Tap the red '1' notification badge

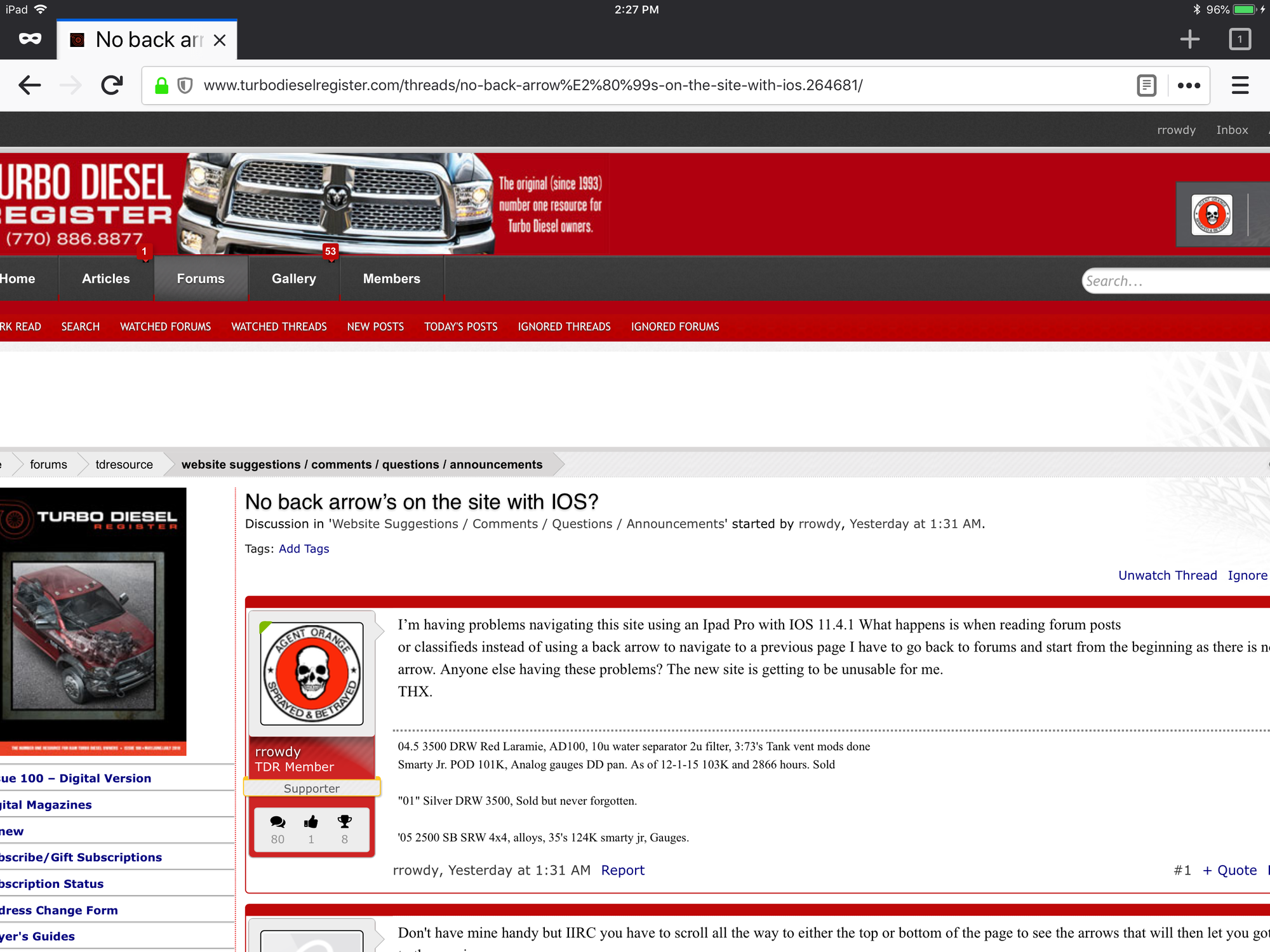[x=144, y=251]
